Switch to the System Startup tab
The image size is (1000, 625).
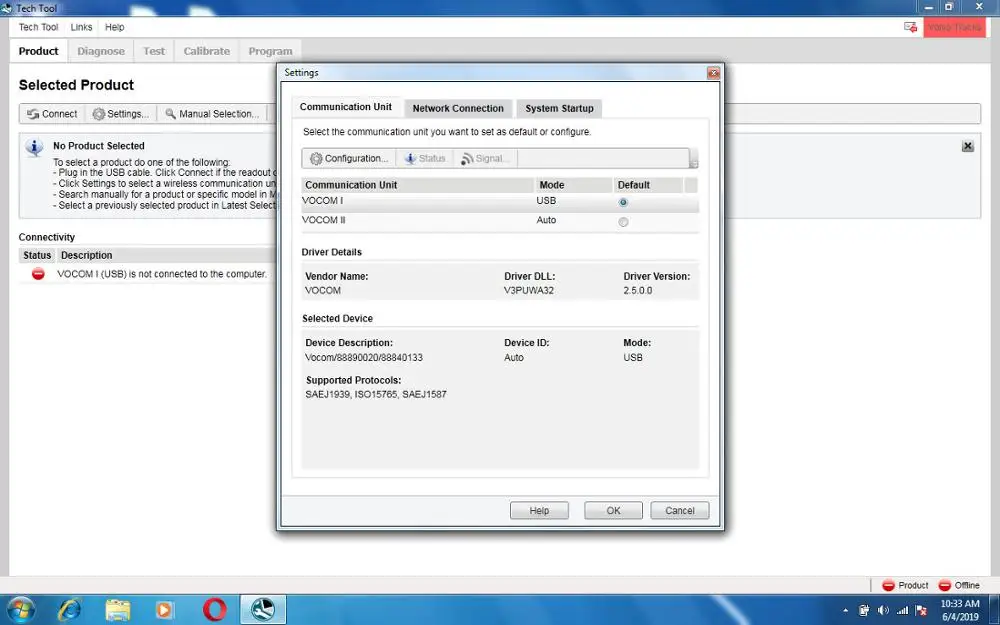(x=559, y=108)
